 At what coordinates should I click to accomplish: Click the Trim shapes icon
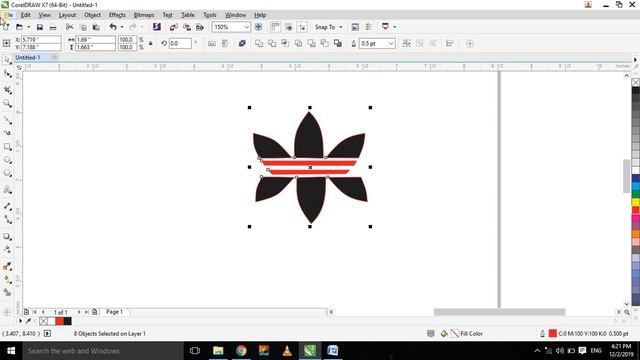coord(272,43)
